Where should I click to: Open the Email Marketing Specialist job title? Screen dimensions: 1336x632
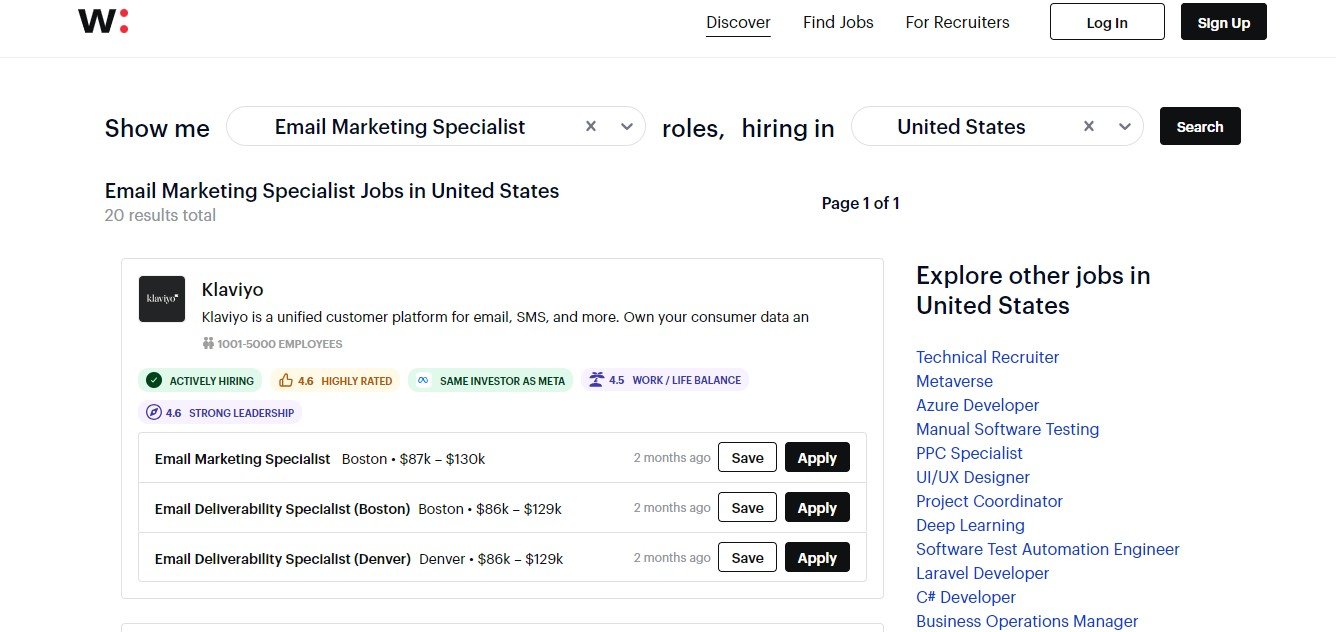pos(242,459)
